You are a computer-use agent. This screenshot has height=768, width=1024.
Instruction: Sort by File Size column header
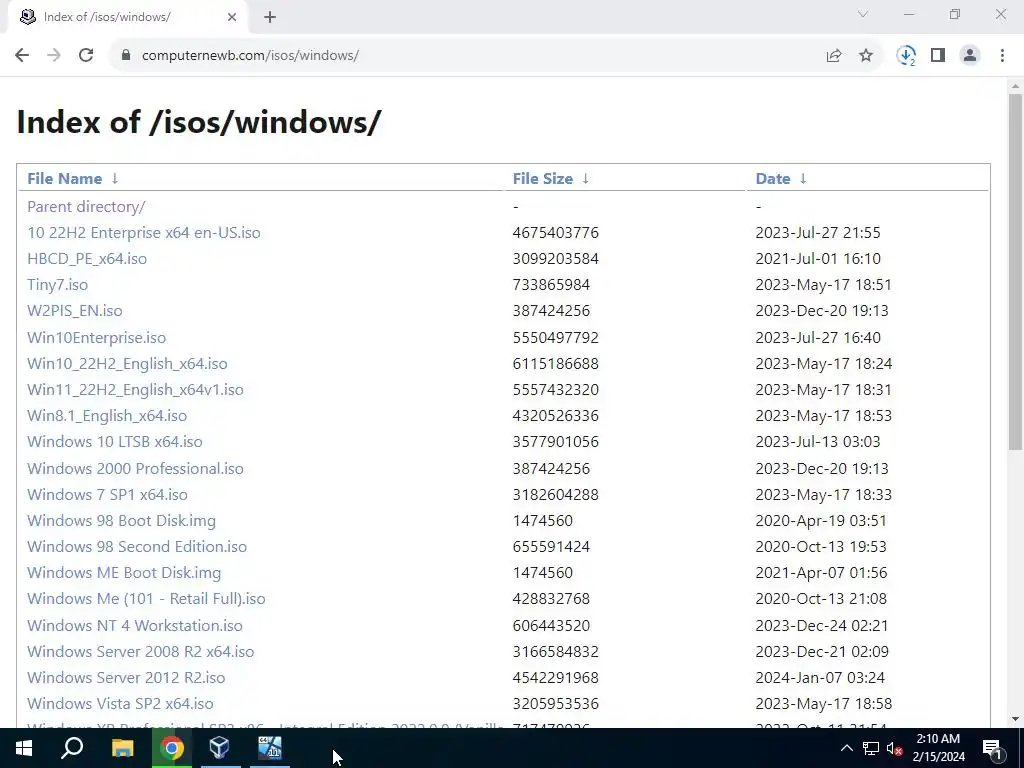coord(543,178)
